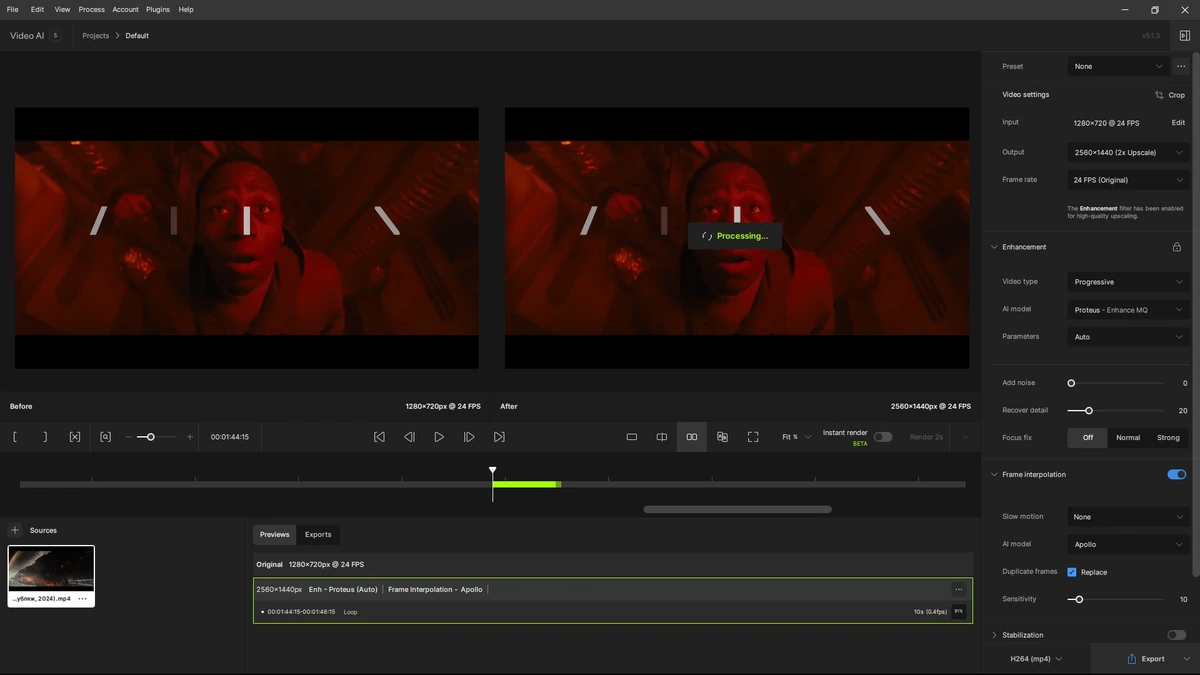The image size is (1200, 675).
Task: Open the File menu
Action: 12,9
